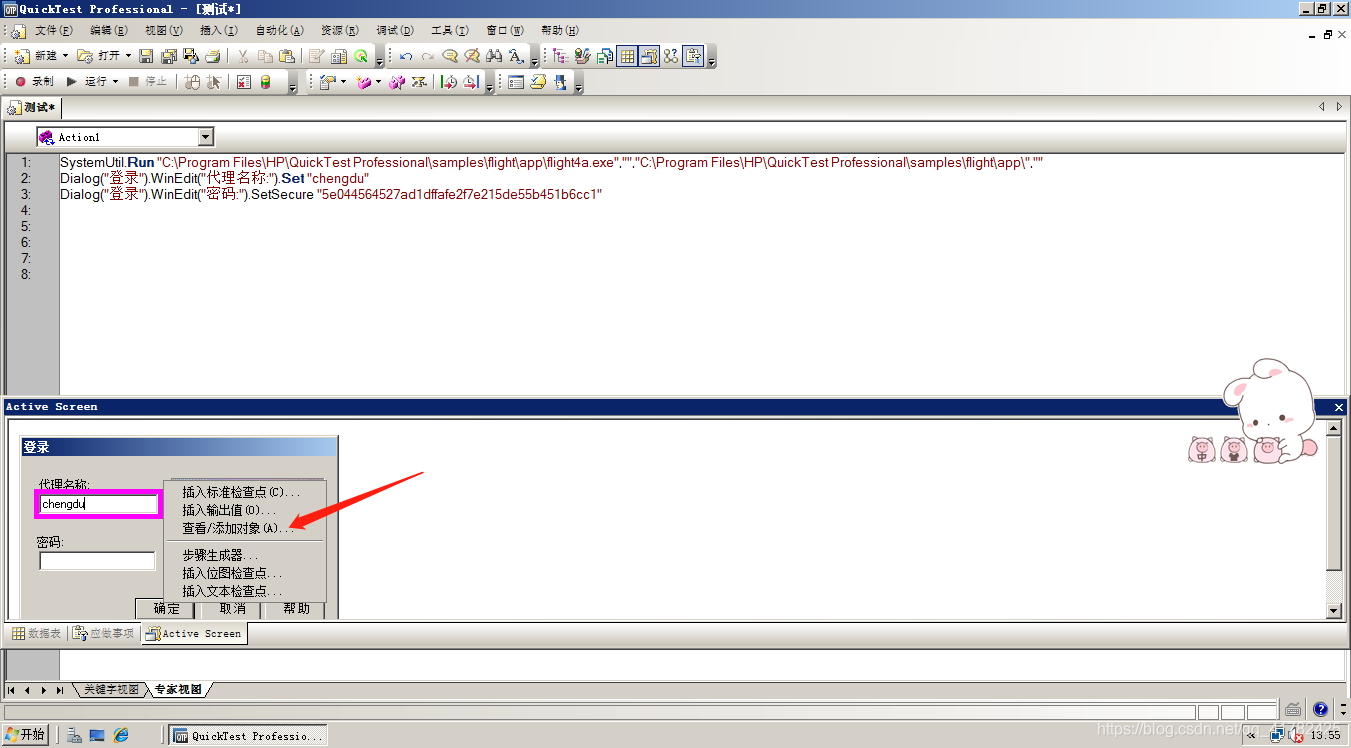Viewport: 1351px width, 748px height.
Task: Open dropdown arrow next to 打开
Action: pos(128,56)
